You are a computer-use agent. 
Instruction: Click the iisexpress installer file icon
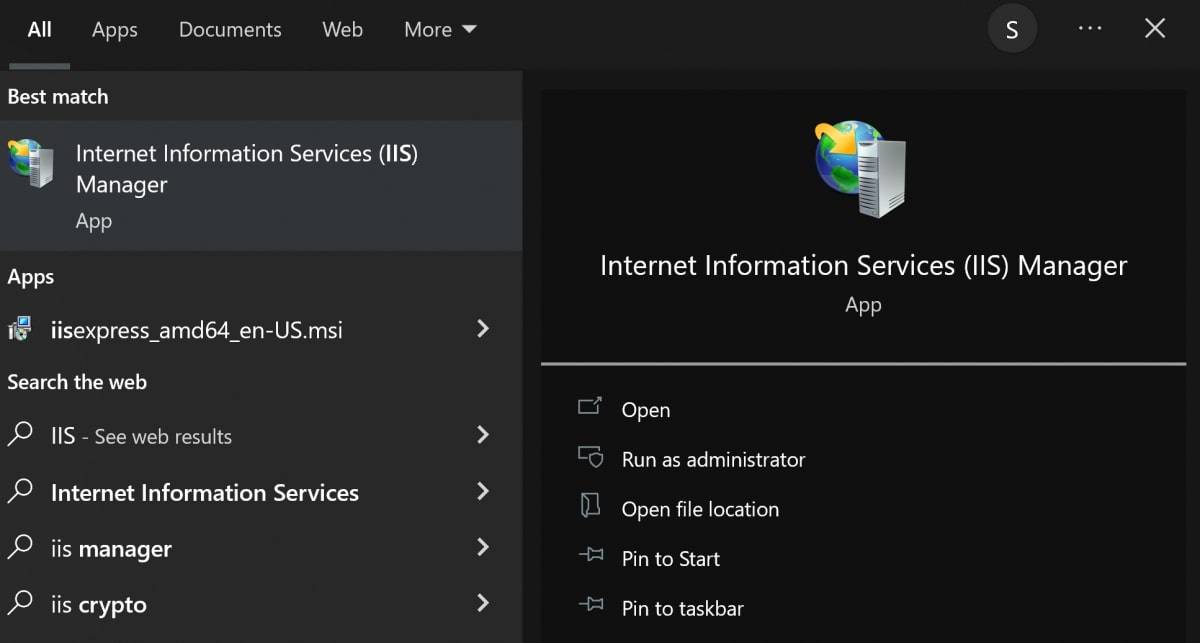click(21, 329)
